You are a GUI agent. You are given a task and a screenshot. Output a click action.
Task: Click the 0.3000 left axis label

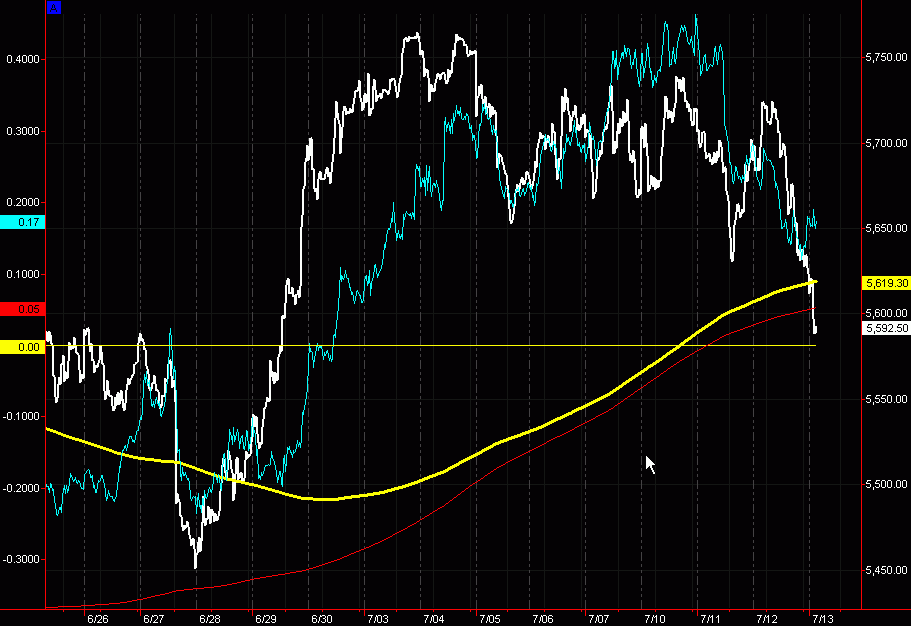tap(23, 131)
